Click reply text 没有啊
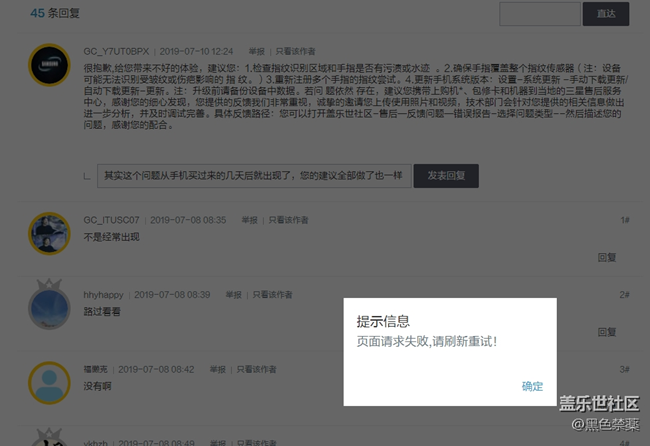 (x=97, y=386)
